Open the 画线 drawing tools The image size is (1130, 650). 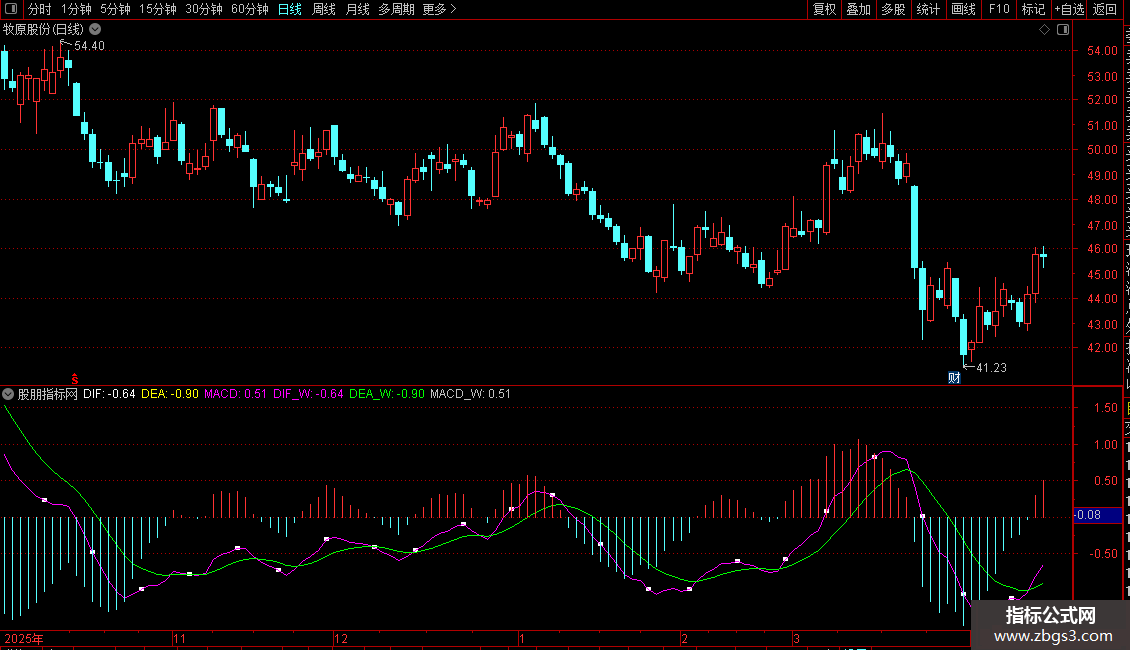tap(963, 9)
